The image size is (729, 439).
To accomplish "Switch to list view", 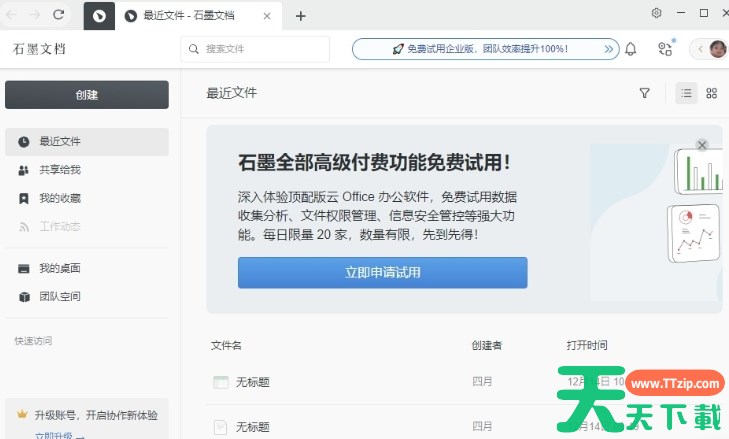I will pyautogui.click(x=686, y=93).
